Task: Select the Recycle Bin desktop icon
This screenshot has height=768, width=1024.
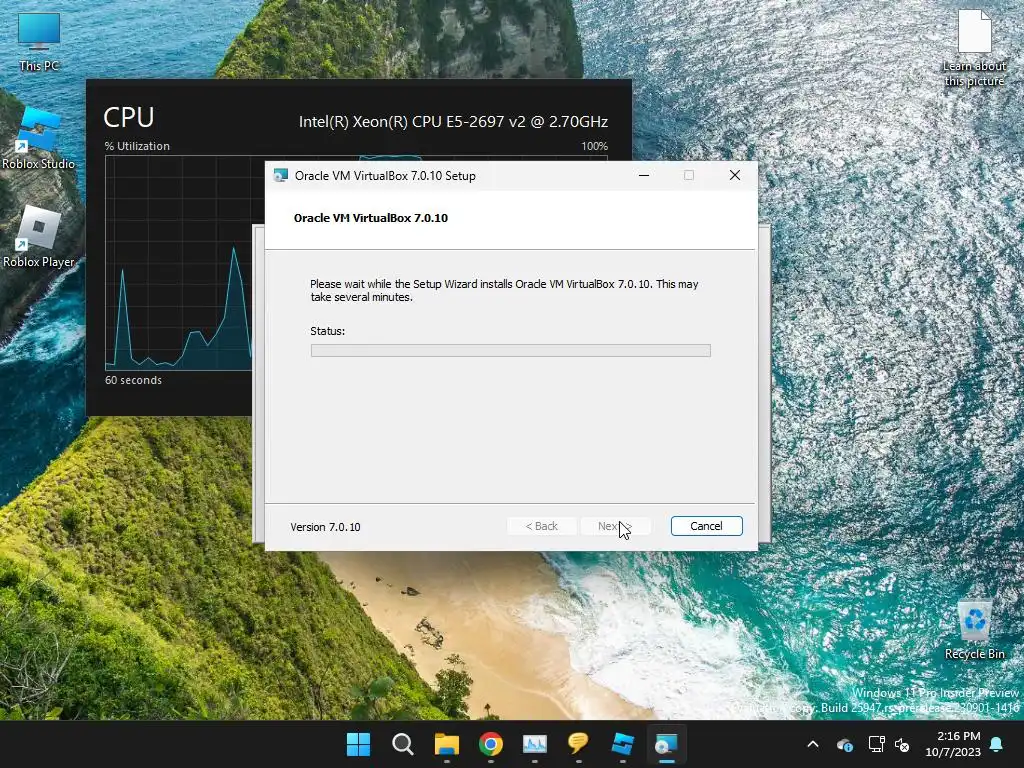Action: pyautogui.click(x=974, y=630)
